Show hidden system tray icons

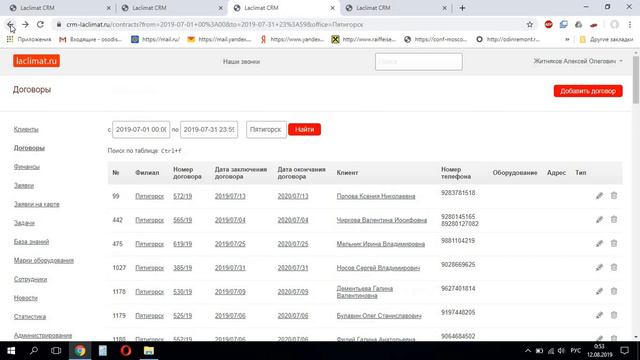(527, 351)
